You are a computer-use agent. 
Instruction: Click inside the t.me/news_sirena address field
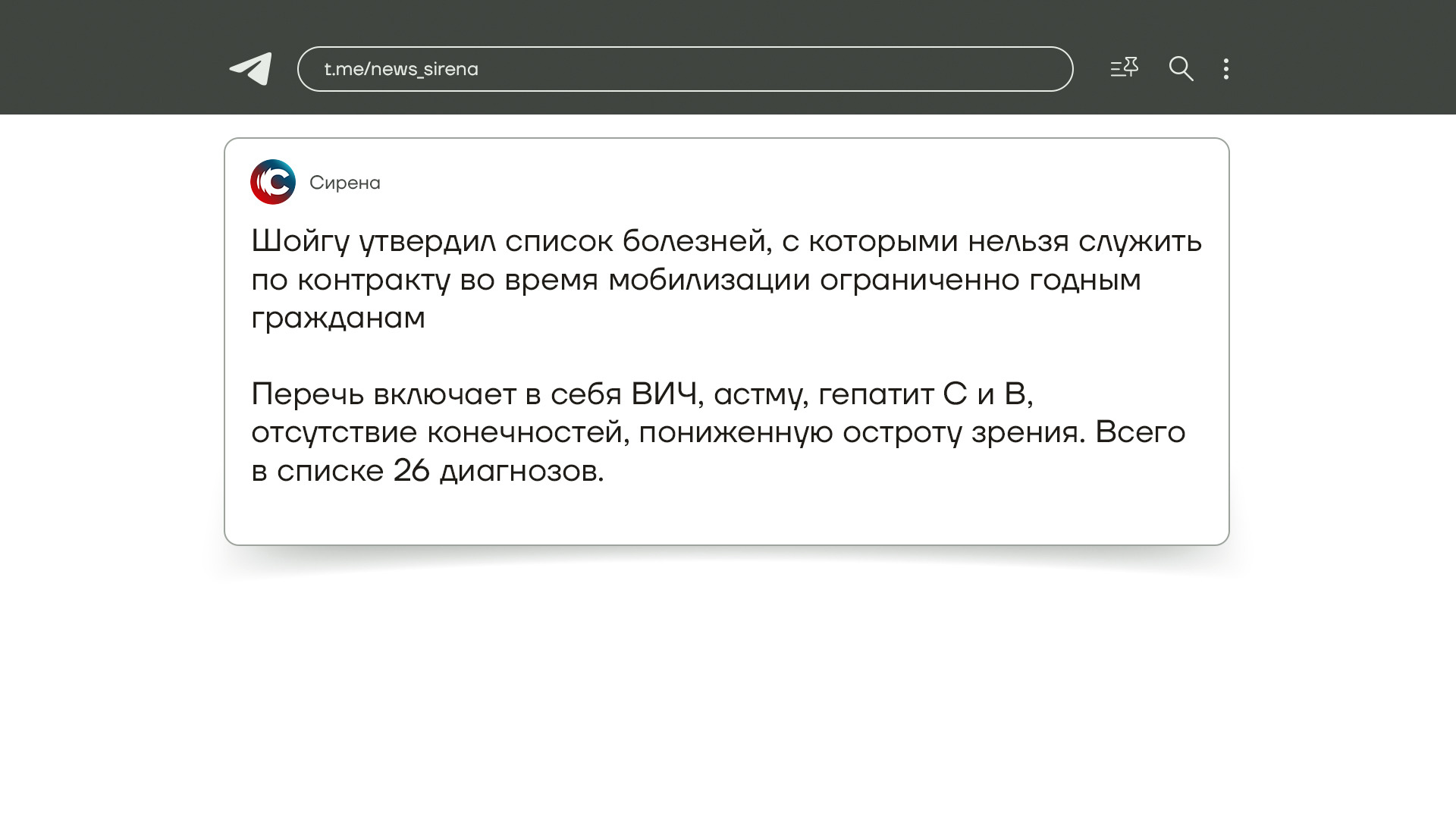pos(758,69)
